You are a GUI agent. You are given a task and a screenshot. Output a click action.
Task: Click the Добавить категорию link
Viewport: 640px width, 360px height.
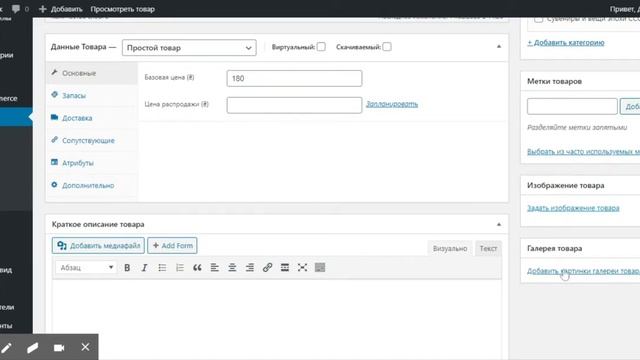(566, 42)
